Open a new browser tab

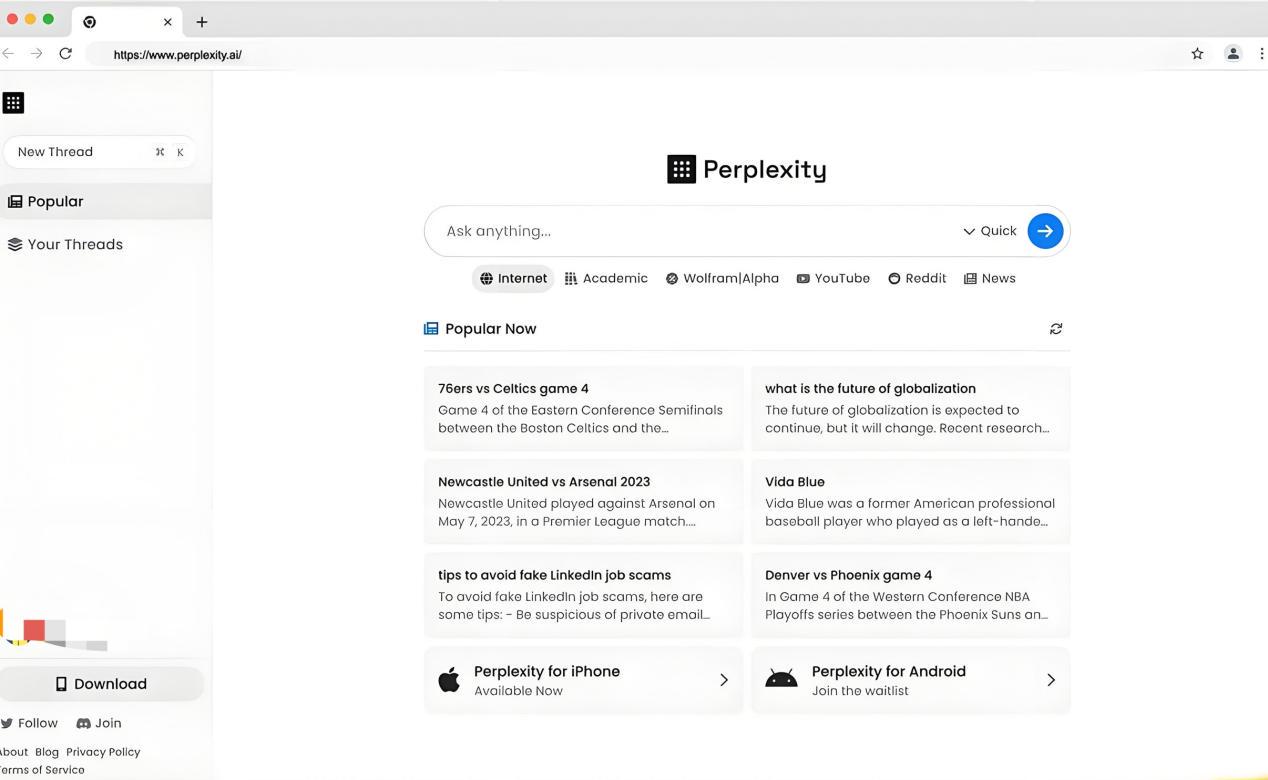point(202,22)
